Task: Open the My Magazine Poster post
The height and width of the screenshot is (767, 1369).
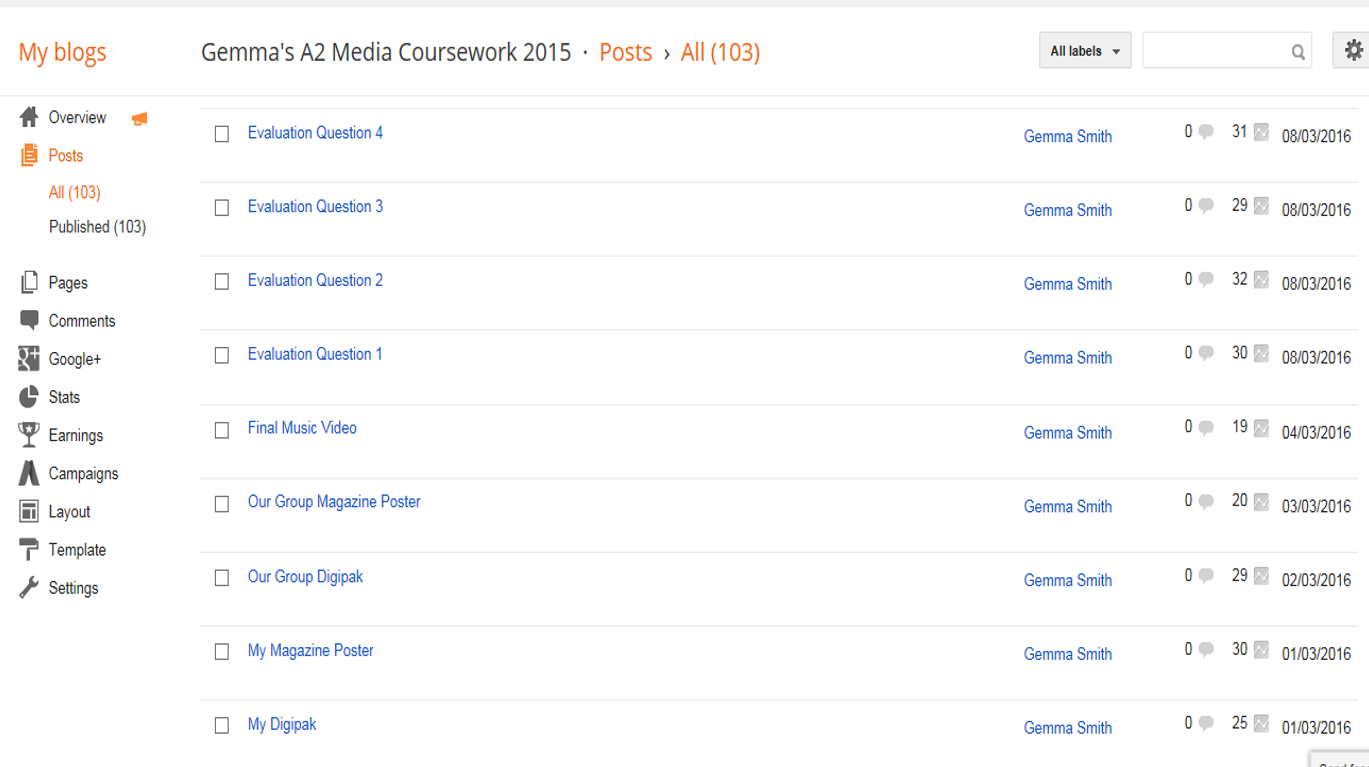Action: click(x=310, y=650)
